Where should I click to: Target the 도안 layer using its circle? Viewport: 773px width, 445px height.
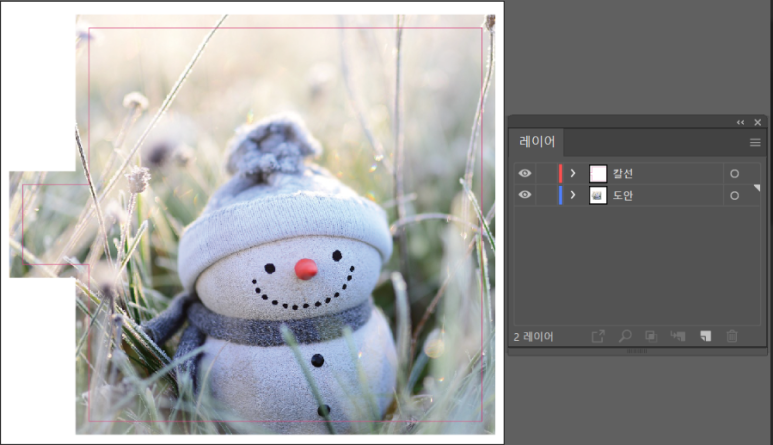[x=735, y=196]
